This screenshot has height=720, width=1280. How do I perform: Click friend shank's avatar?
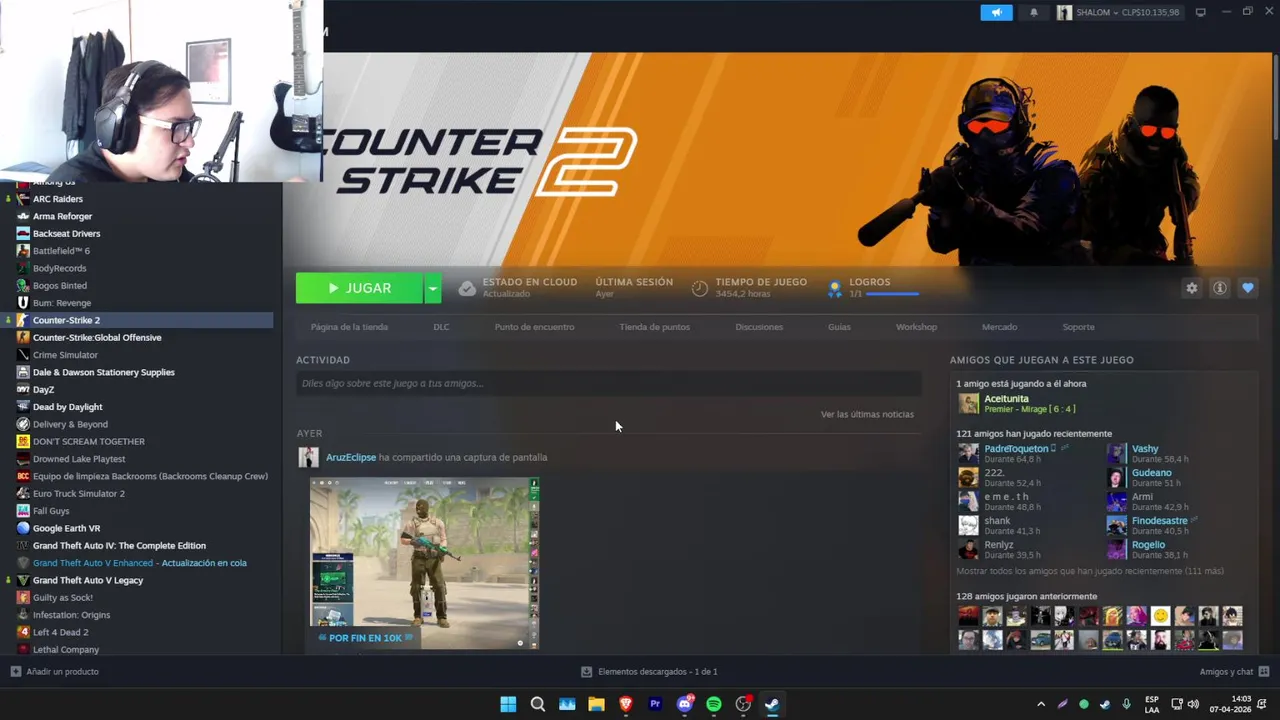(968, 525)
